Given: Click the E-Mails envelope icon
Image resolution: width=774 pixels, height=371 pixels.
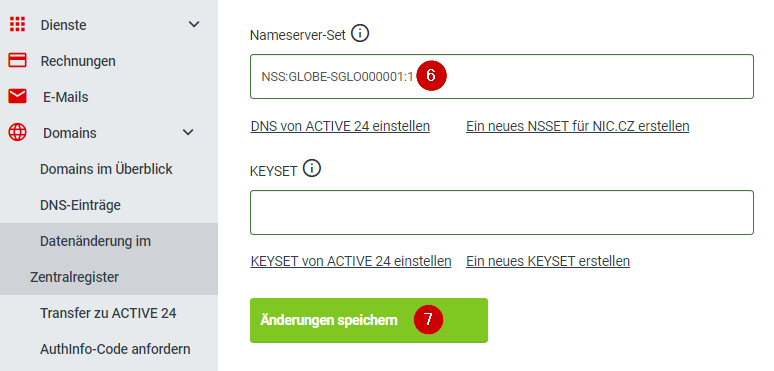Looking at the screenshot, I should 17,96.
